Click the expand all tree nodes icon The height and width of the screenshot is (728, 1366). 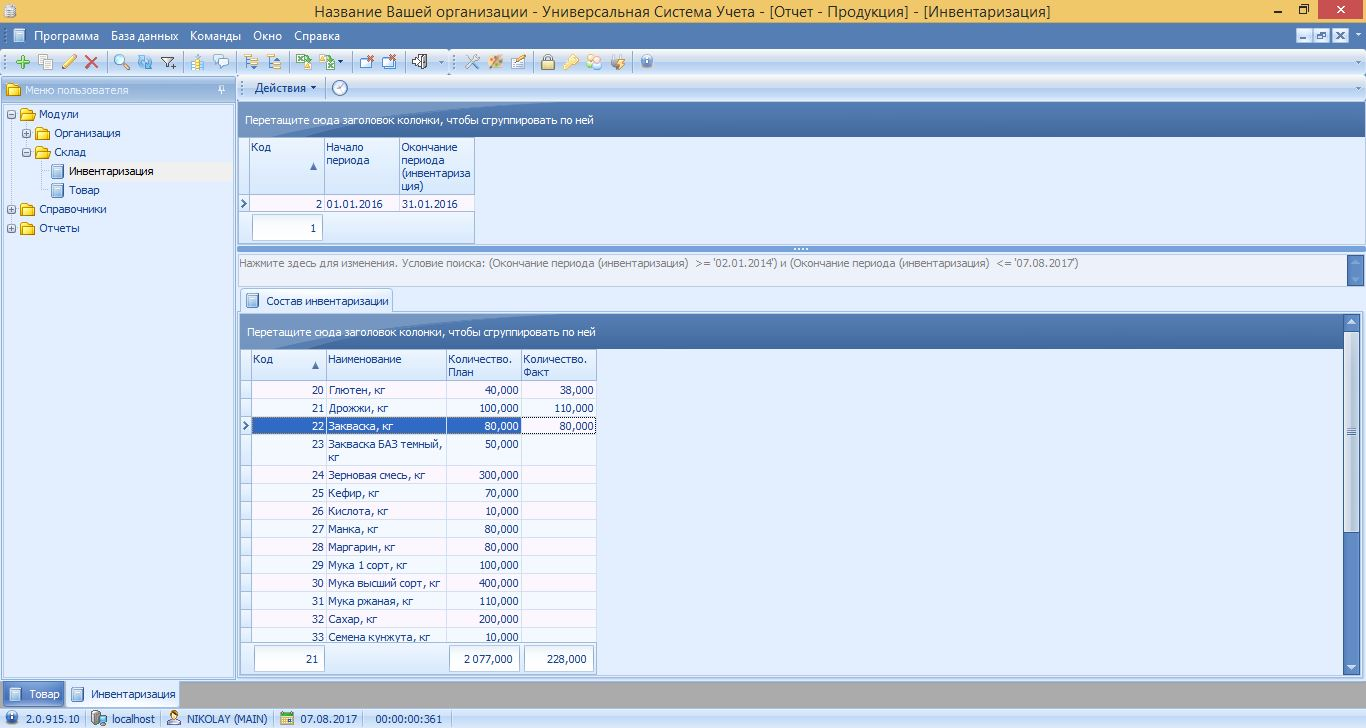[x=251, y=62]
